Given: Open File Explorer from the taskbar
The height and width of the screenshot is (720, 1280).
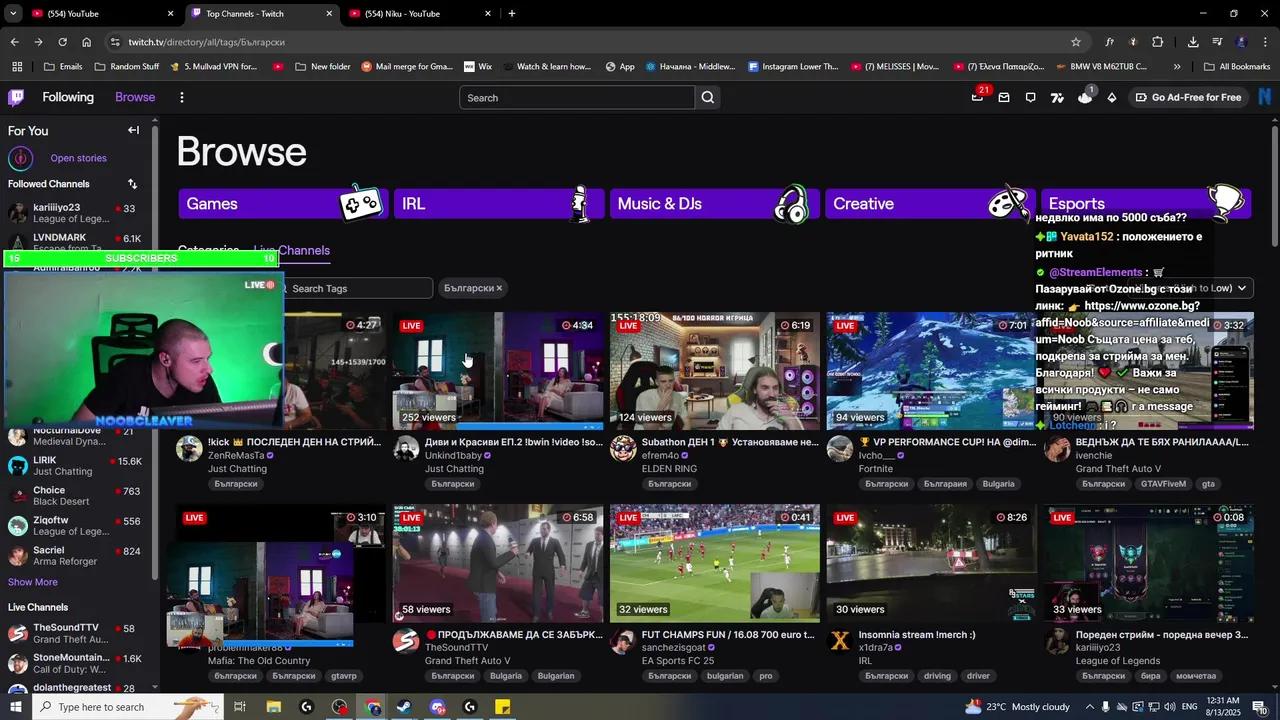Looking at the screenshot, I should pyautogui.click(x=274, y=707).
